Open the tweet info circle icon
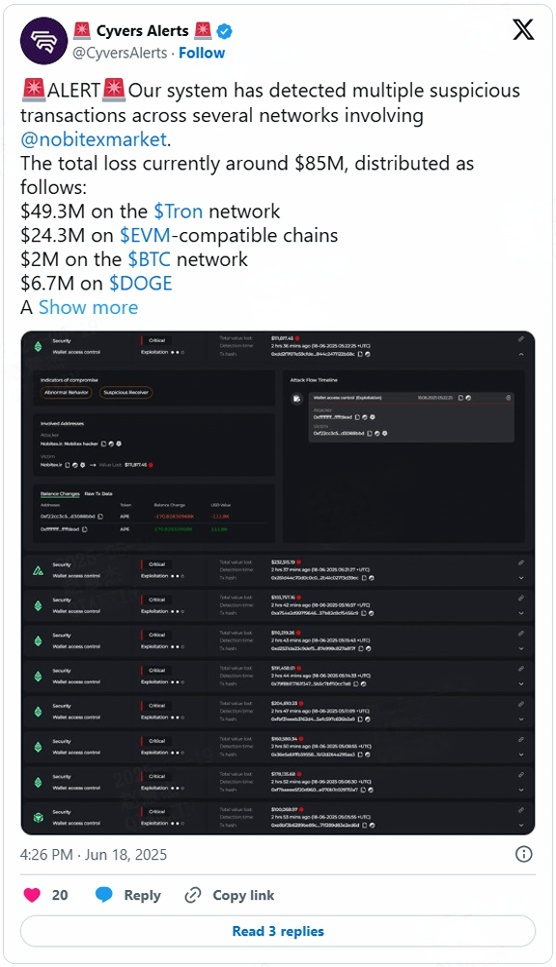The image size is (556, 967). tap(523, 854)
